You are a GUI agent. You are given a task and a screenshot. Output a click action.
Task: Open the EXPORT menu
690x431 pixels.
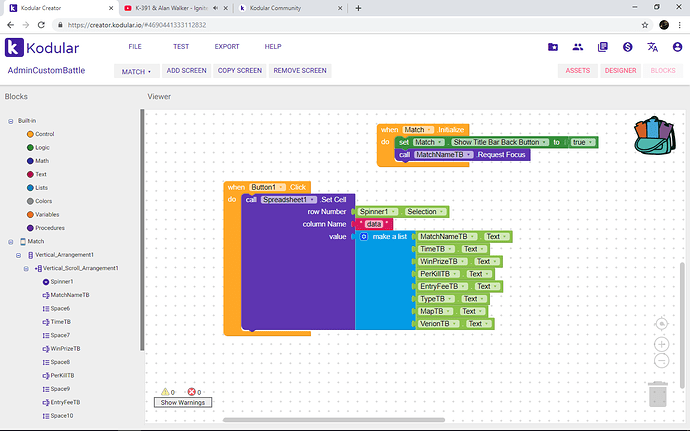tap(227, 47)
